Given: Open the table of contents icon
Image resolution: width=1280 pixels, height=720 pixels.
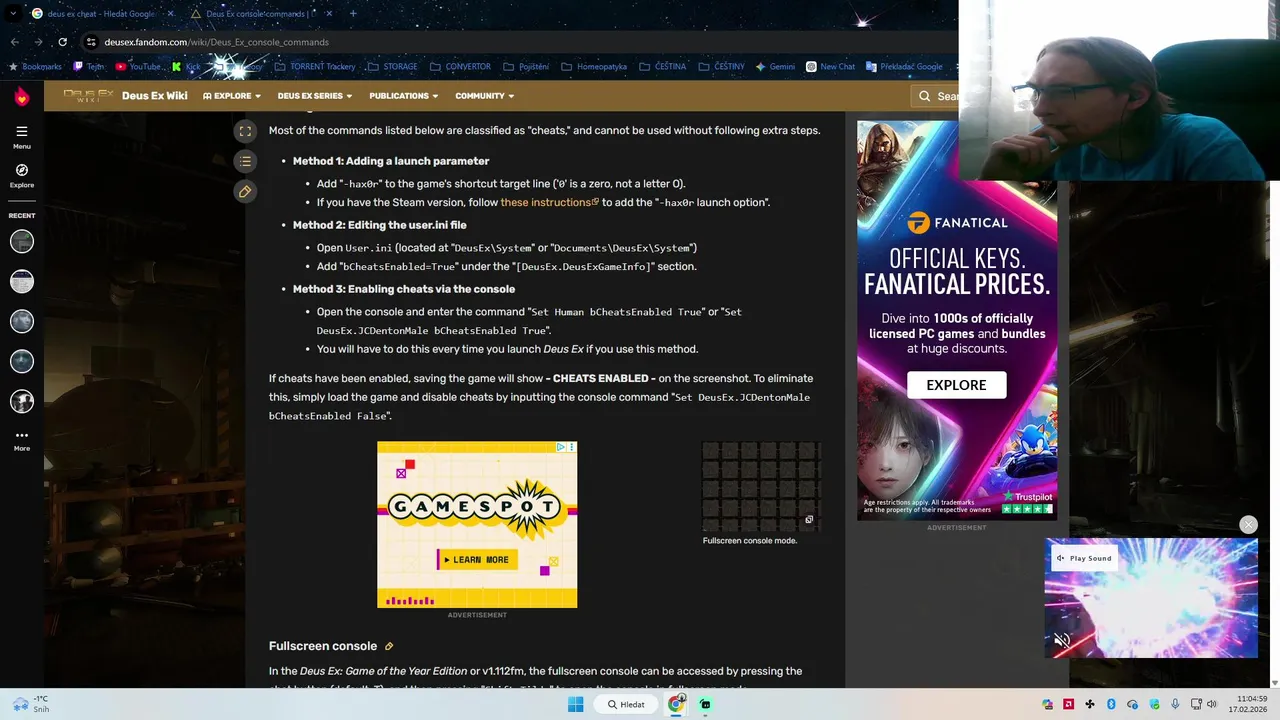Looking at the screenshot, I should [x=245, y=161].
